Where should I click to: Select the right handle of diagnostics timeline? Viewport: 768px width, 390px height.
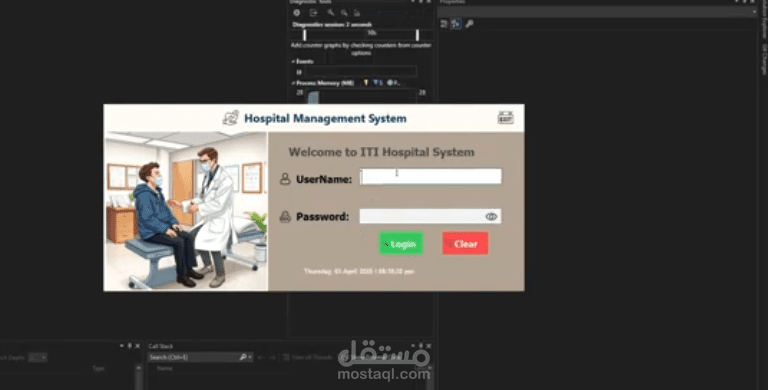pyautogui.click(x=417, y=35)
